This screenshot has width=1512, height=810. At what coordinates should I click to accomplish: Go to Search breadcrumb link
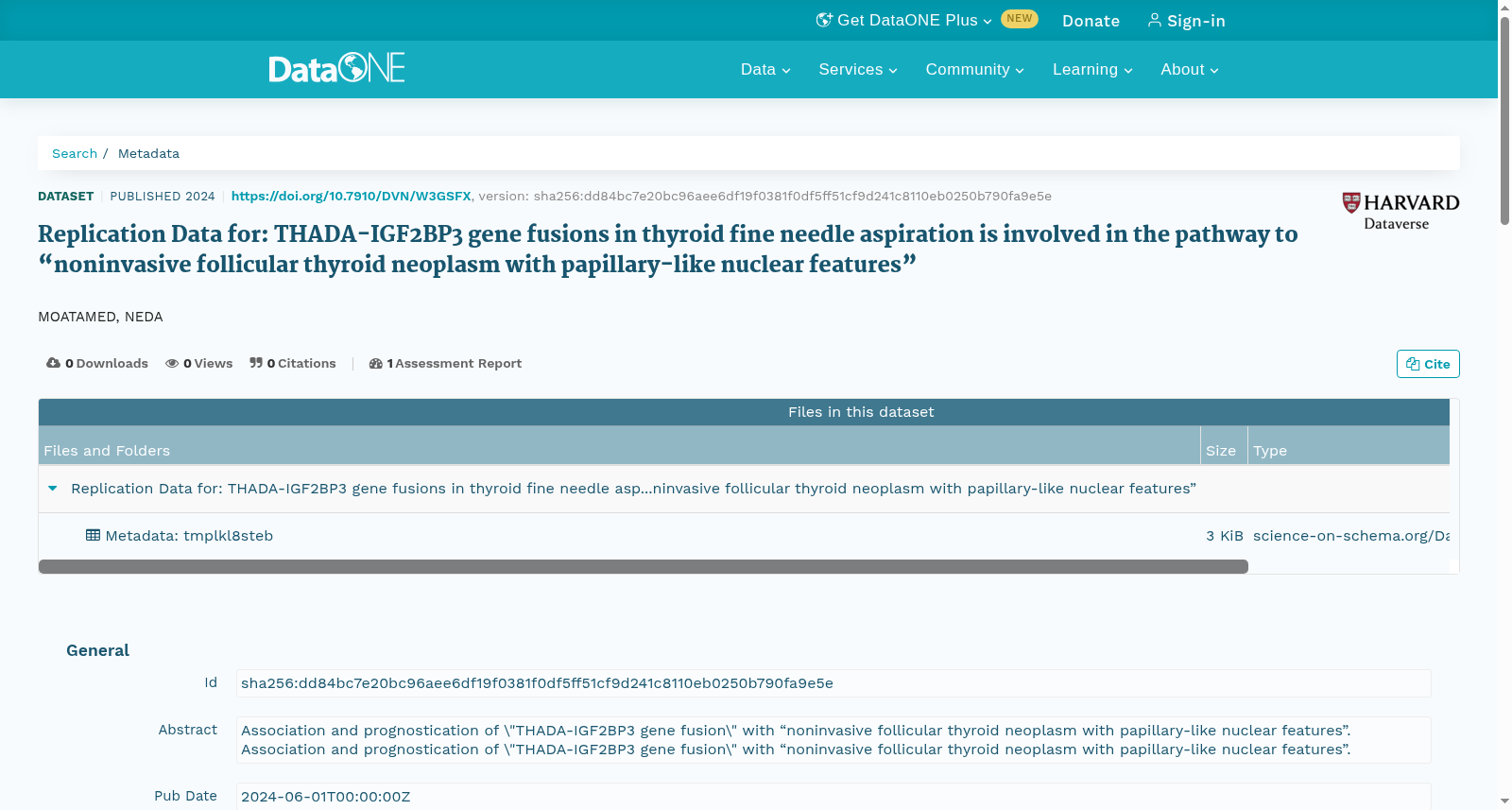(75, 153)
